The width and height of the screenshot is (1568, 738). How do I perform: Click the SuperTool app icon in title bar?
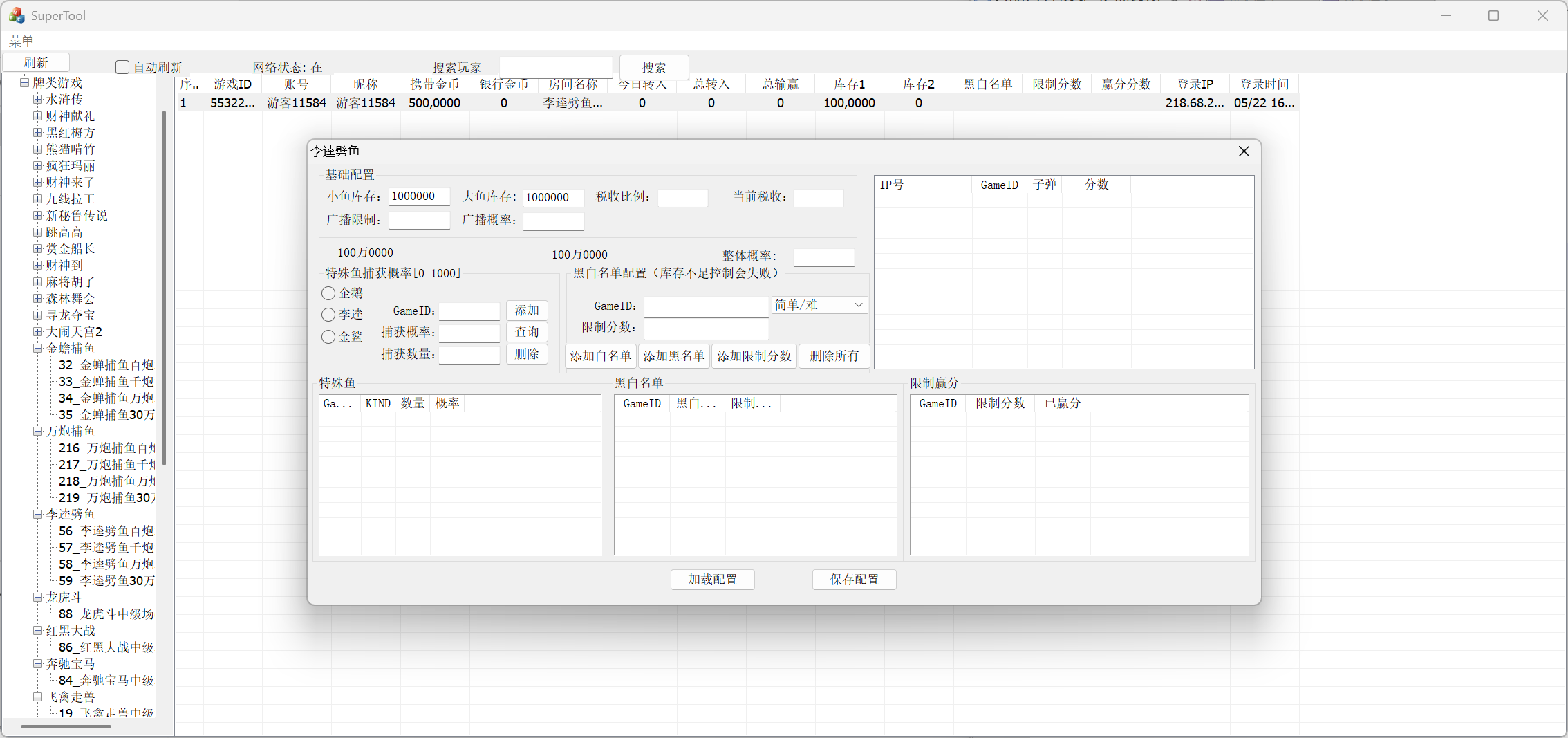[x=17, y=15]
